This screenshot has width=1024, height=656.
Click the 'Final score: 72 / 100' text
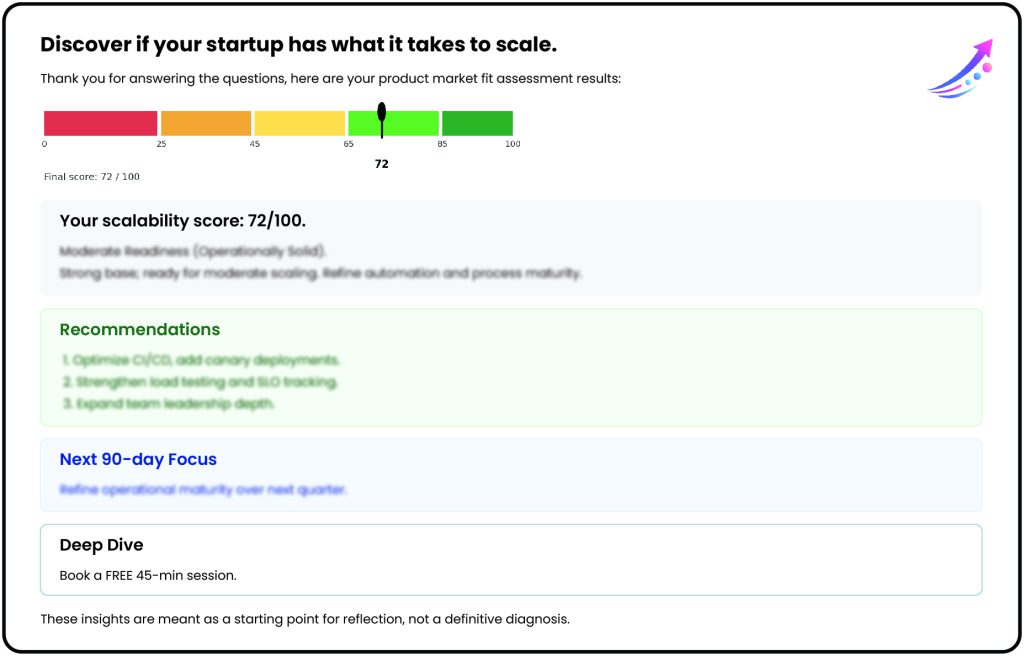(92, 177)
